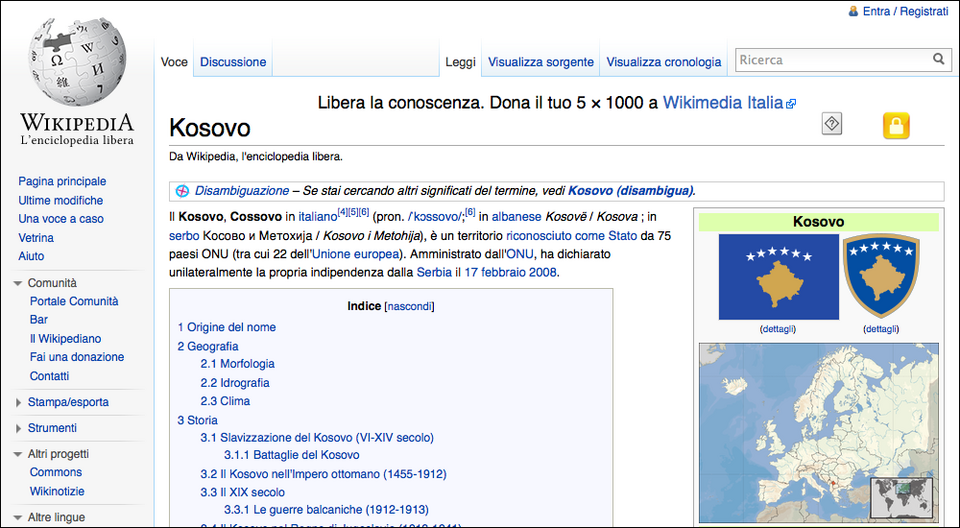Click the disambiguation icon in the notice
This screenshot has height=528, width=960.
pos(182,190)
